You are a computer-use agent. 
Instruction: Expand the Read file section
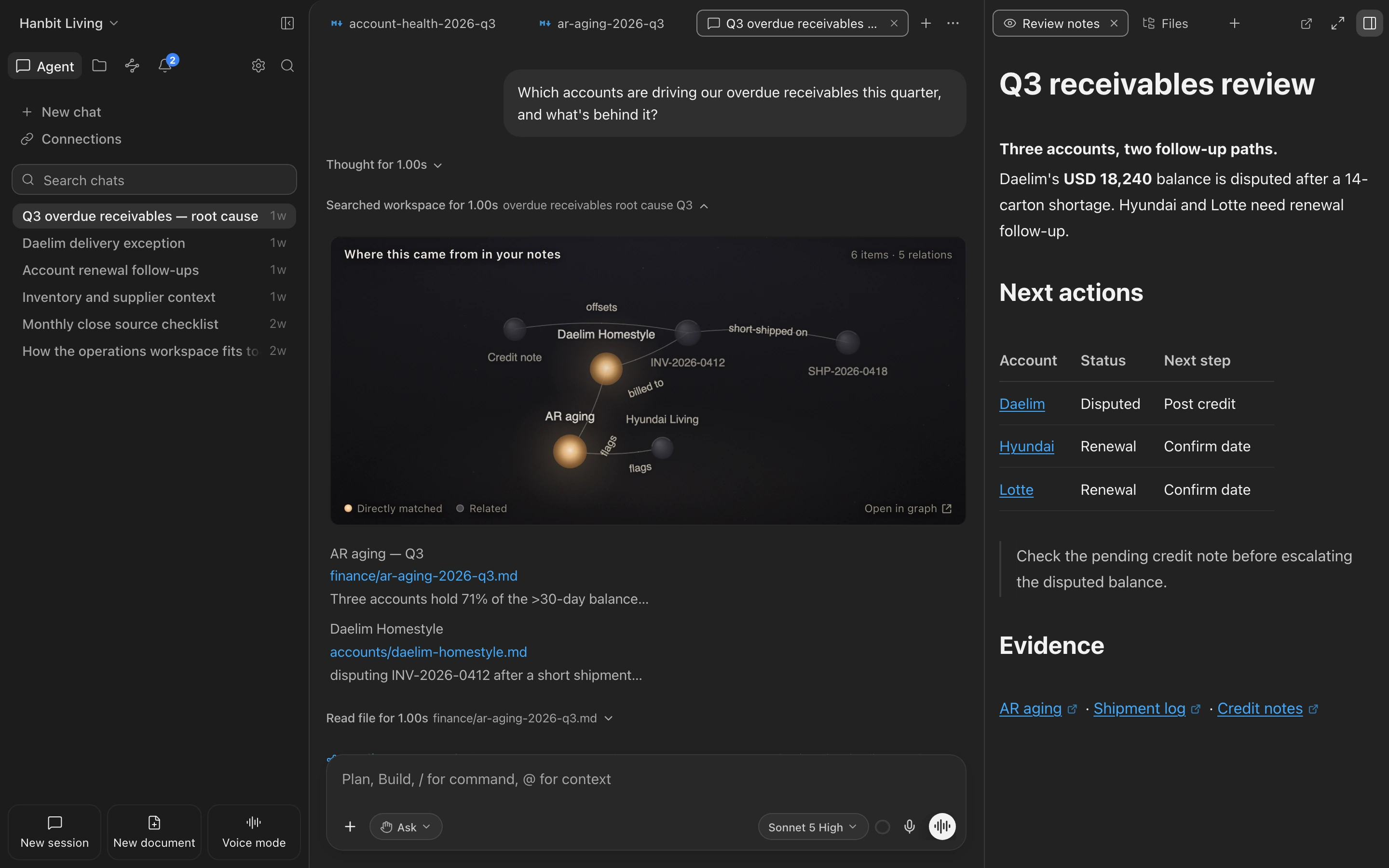(469, 718)
